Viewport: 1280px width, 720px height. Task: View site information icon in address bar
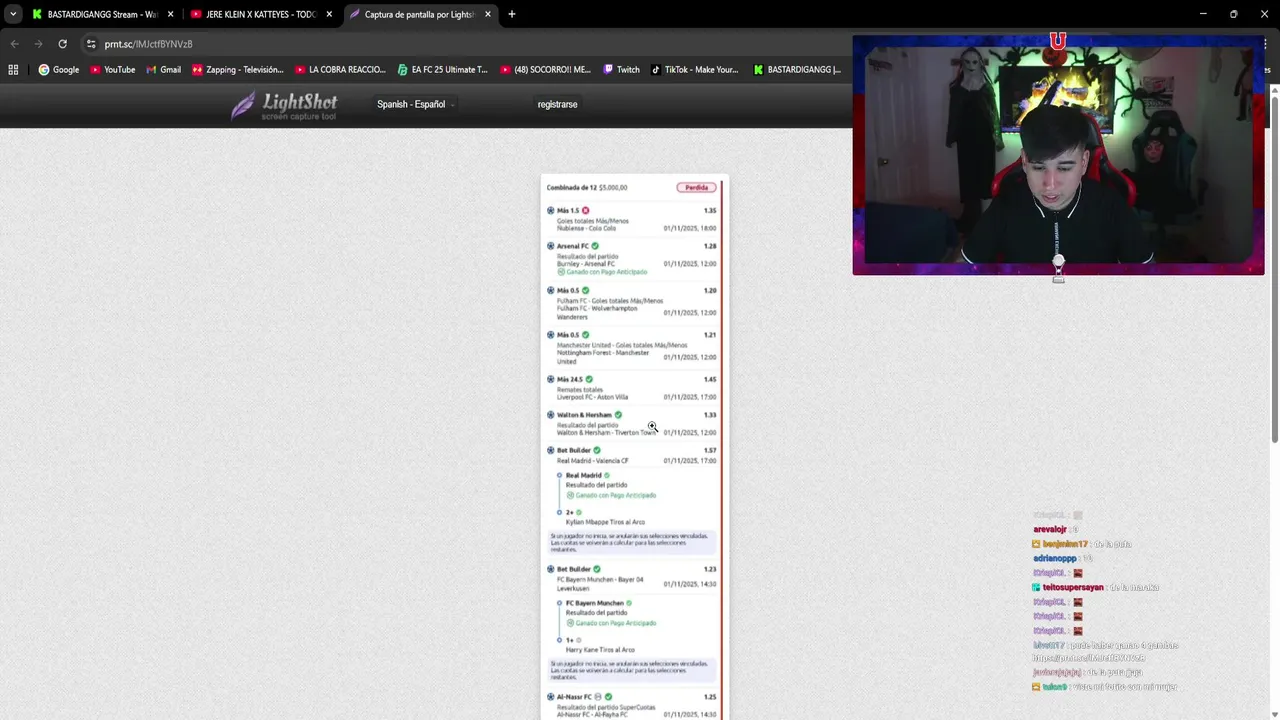click(x=91, y=44)
